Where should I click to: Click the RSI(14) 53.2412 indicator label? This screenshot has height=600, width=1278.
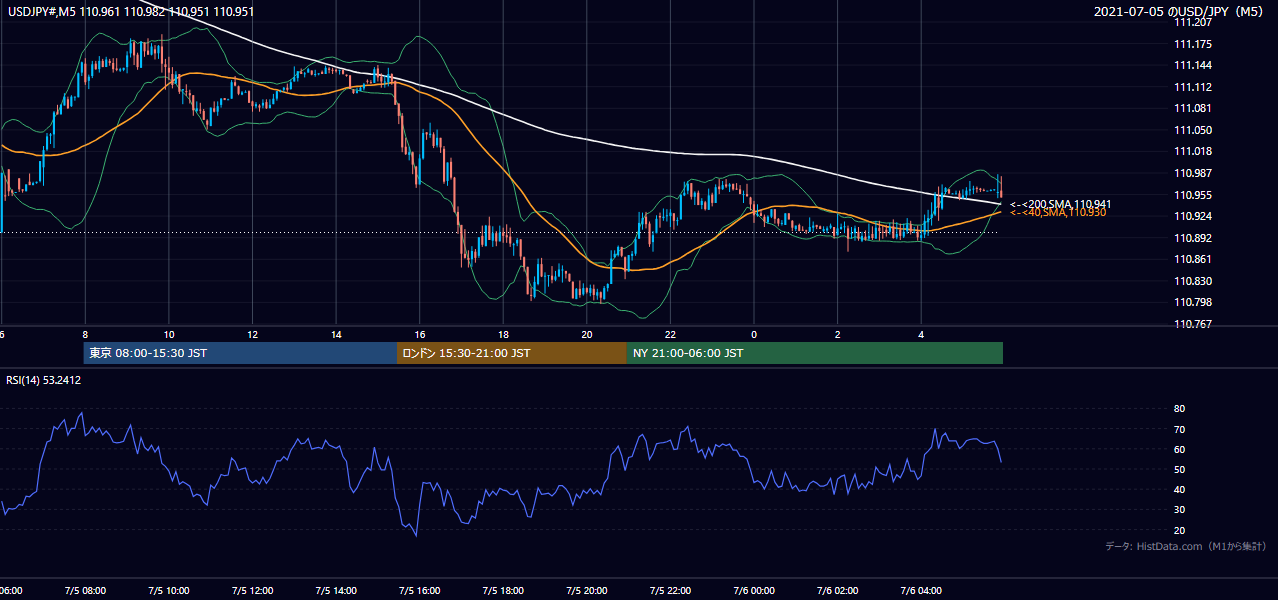pyautogui.click(x=43, y=381)
